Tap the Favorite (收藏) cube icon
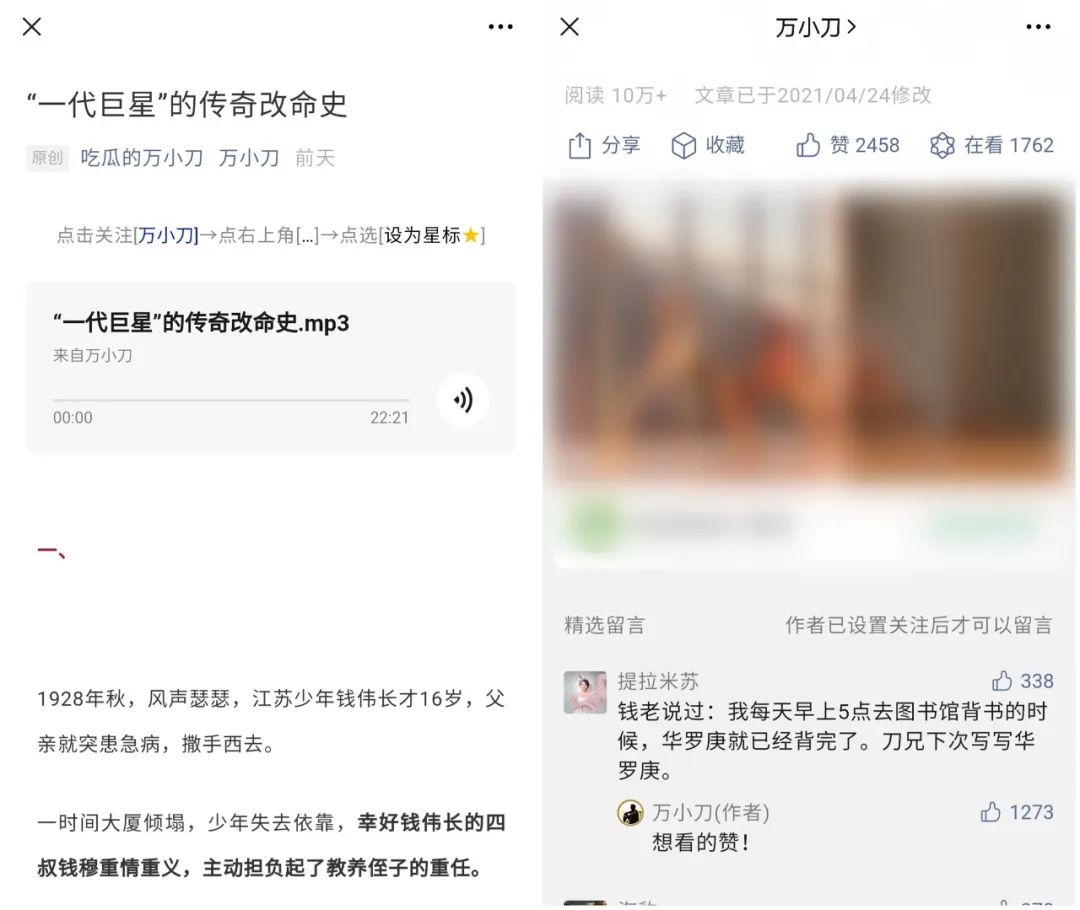The height and width of the screenshot is (910, 1080). 683,145
